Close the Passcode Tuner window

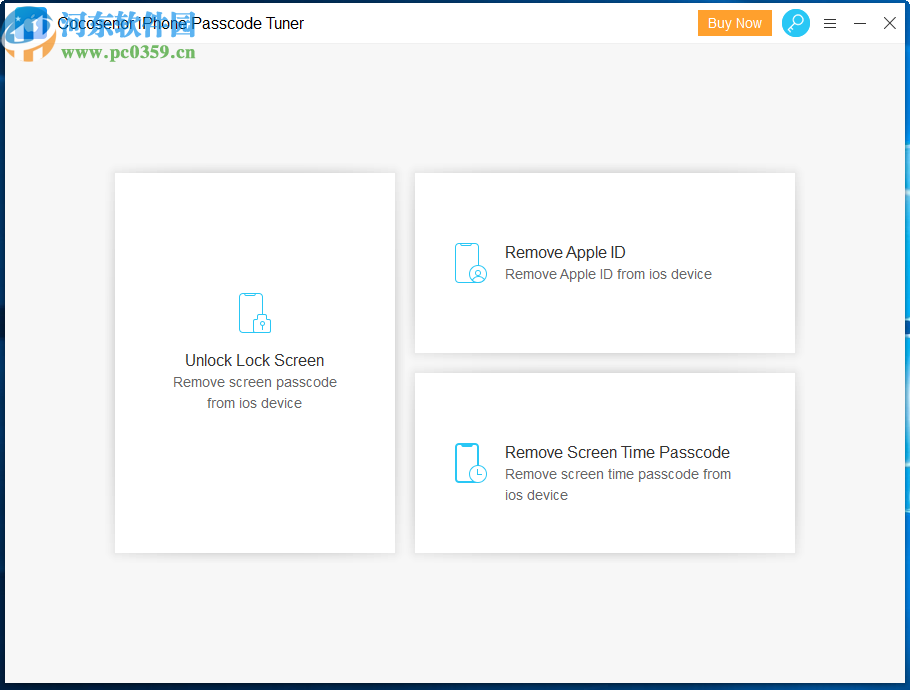click(x=889, y=23)
